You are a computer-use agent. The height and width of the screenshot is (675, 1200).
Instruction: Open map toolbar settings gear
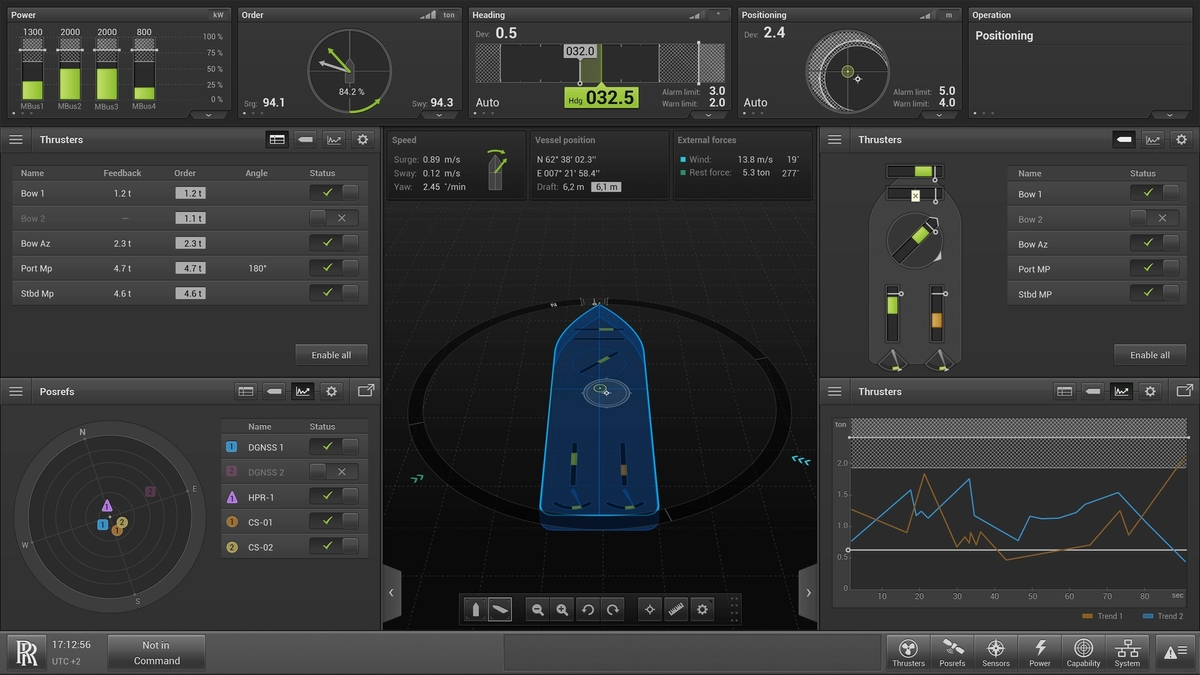[x=703, y=609]
